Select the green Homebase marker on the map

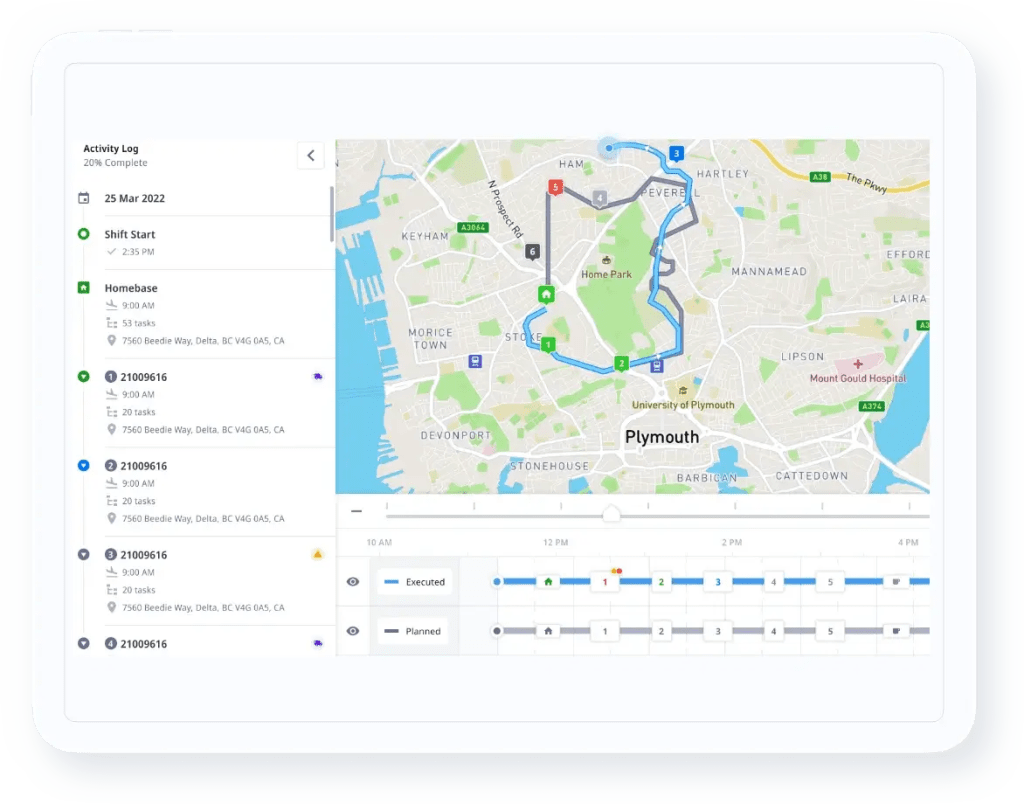[x=546, y=295]
